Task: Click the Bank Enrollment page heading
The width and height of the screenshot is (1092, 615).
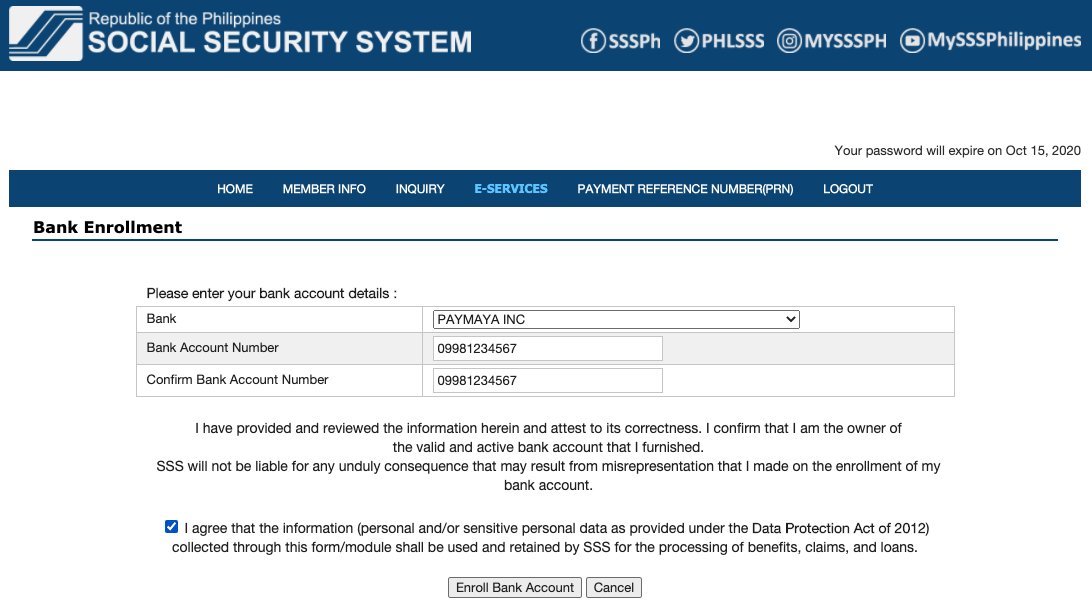Action: tap(108, 227)
